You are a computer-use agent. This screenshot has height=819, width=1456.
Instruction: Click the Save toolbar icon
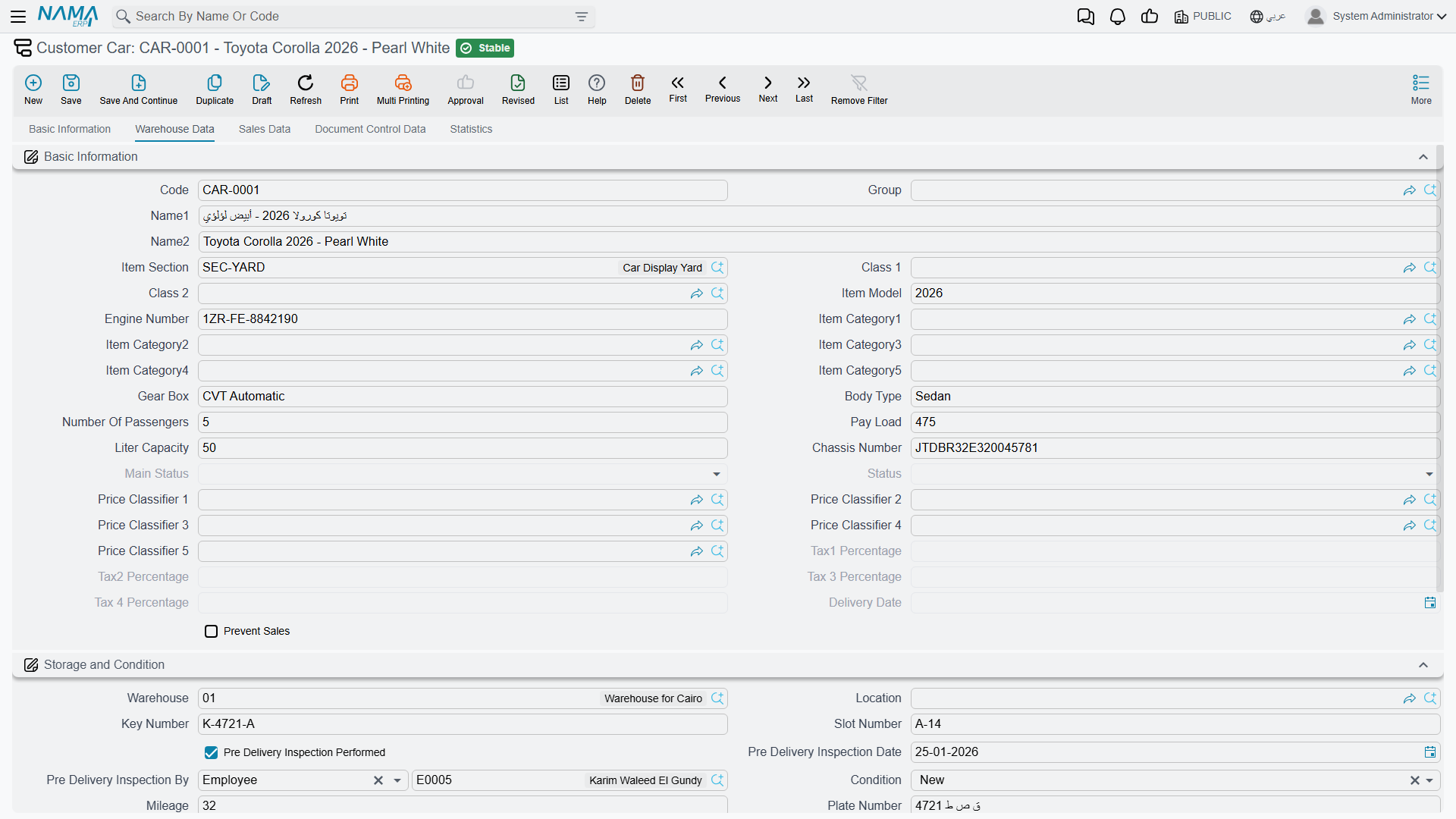point(71,89)
